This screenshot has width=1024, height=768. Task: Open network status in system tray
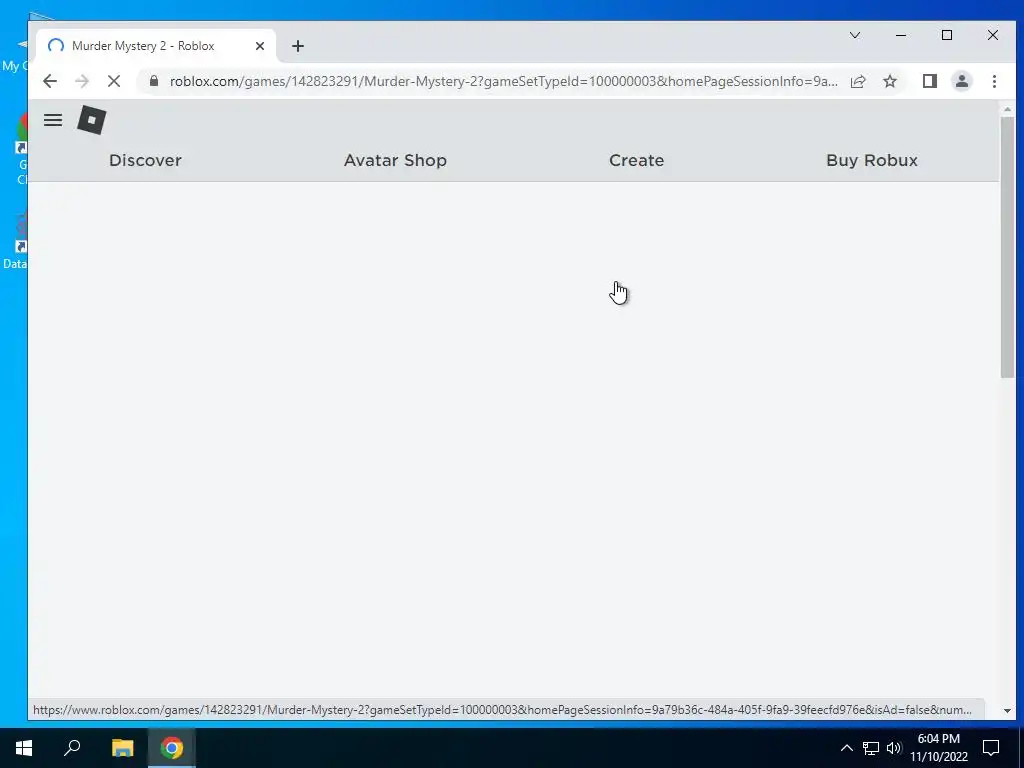tap(871, 748)
